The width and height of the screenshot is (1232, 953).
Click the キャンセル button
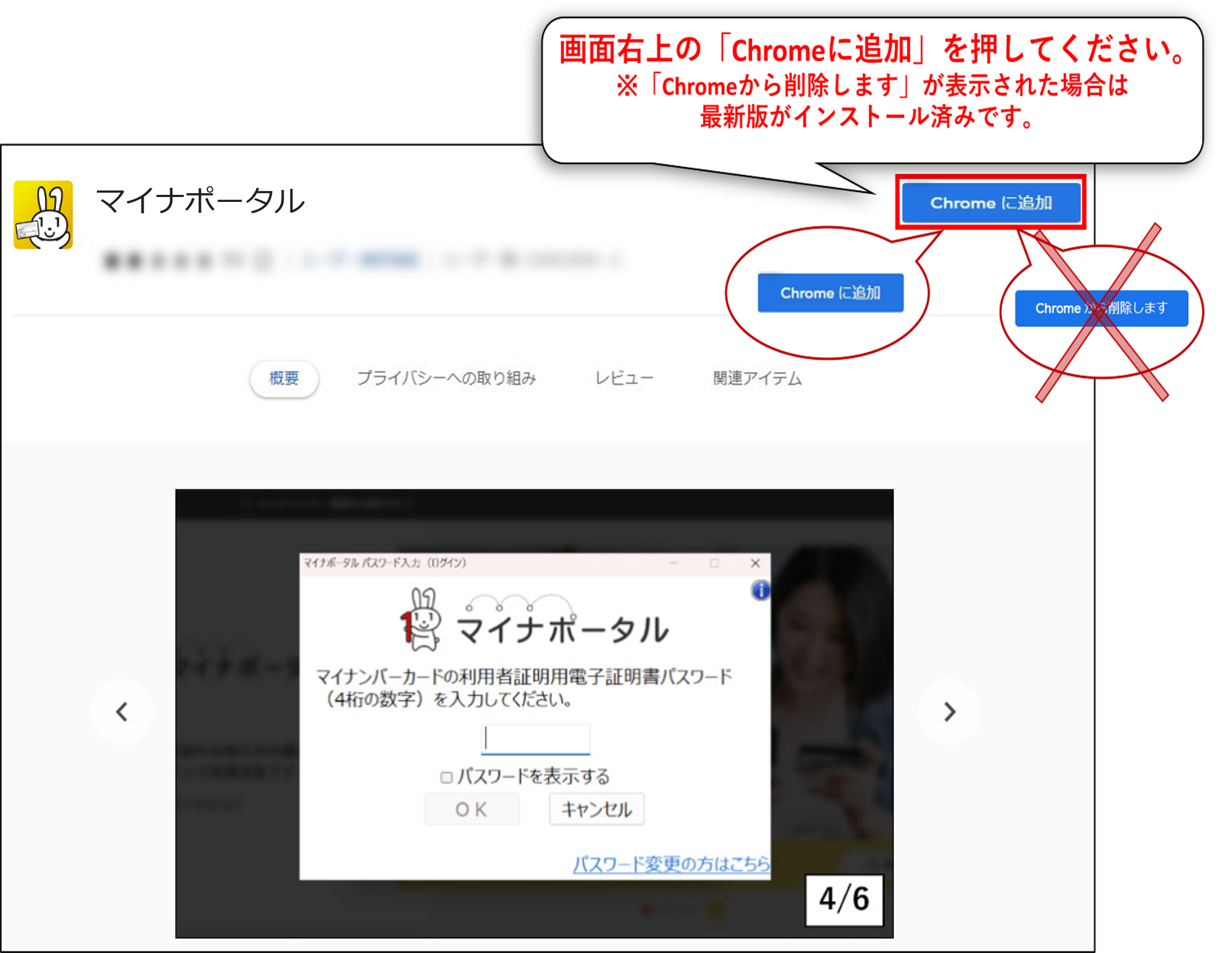pyautogui.click(x=596, y=809)
